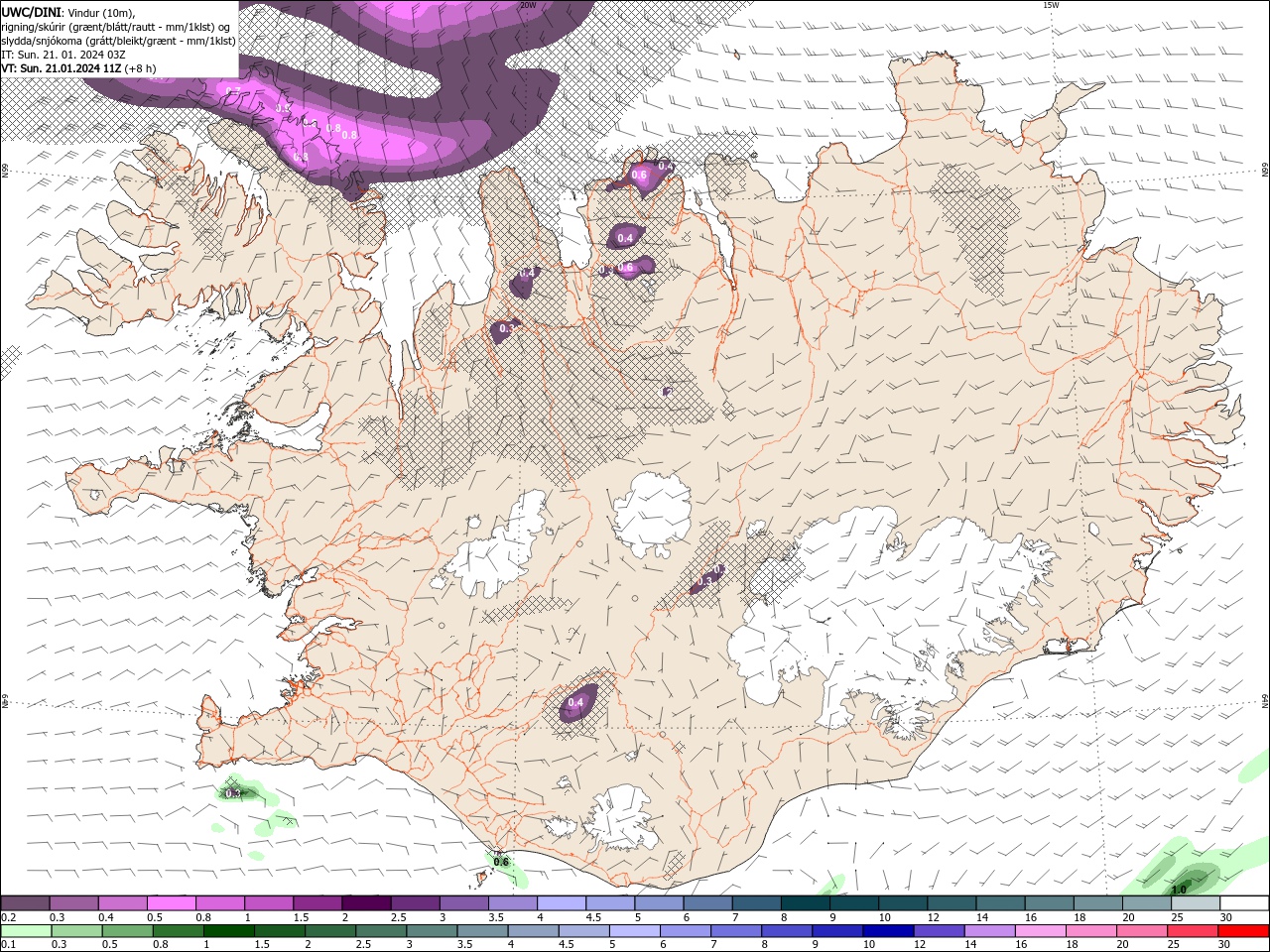Click the 0.6 value on the northern coast headland

click(639, 176)
